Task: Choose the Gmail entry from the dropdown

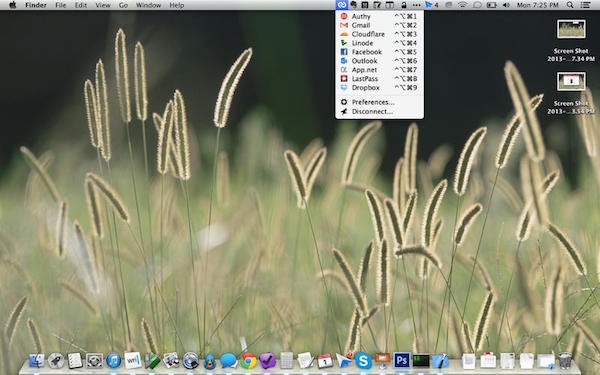Action: [x=379, y=25]
